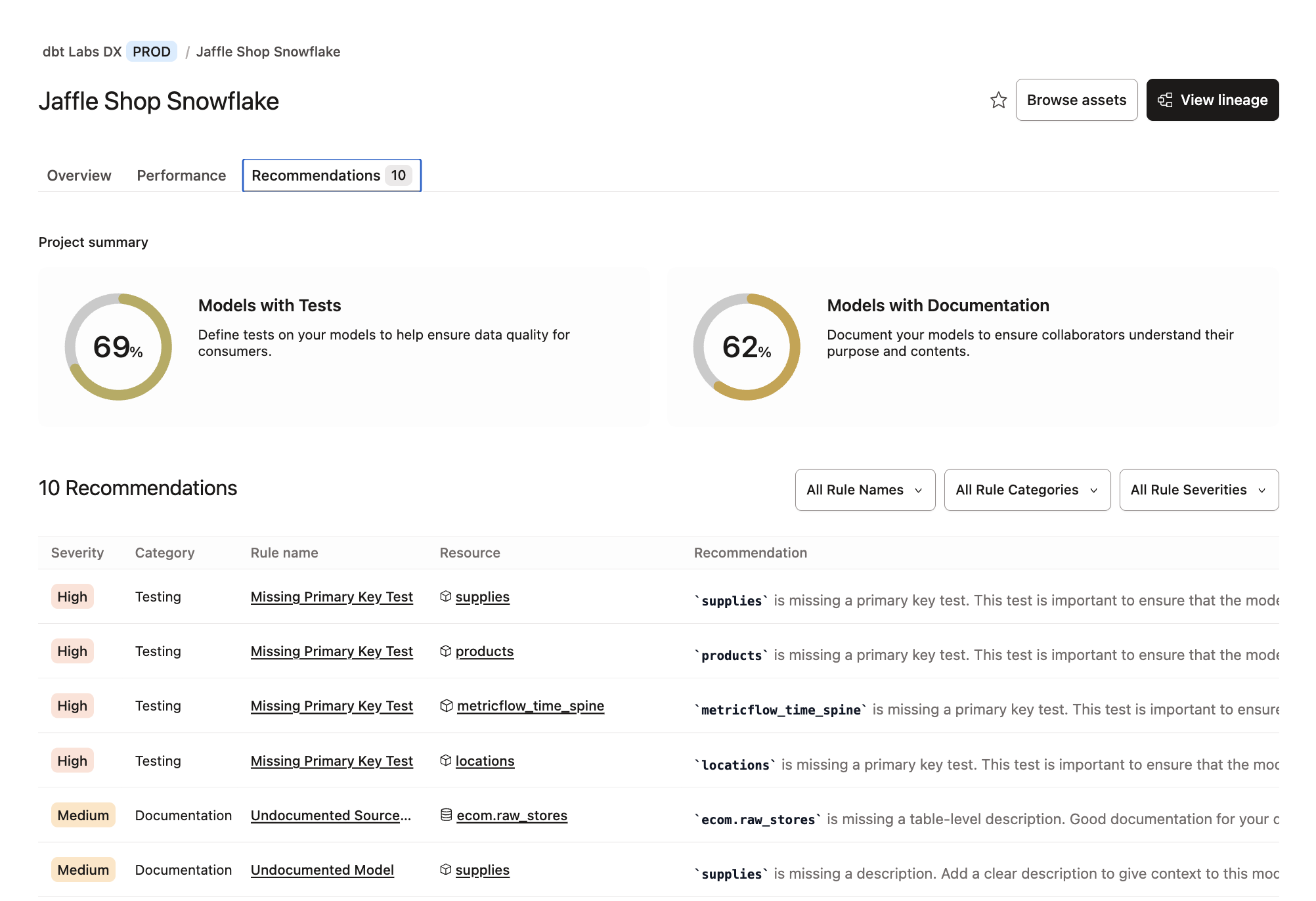1316x901 pixels.
Task: Click the Models with Tests heading
Action: [x=270, y=305]
